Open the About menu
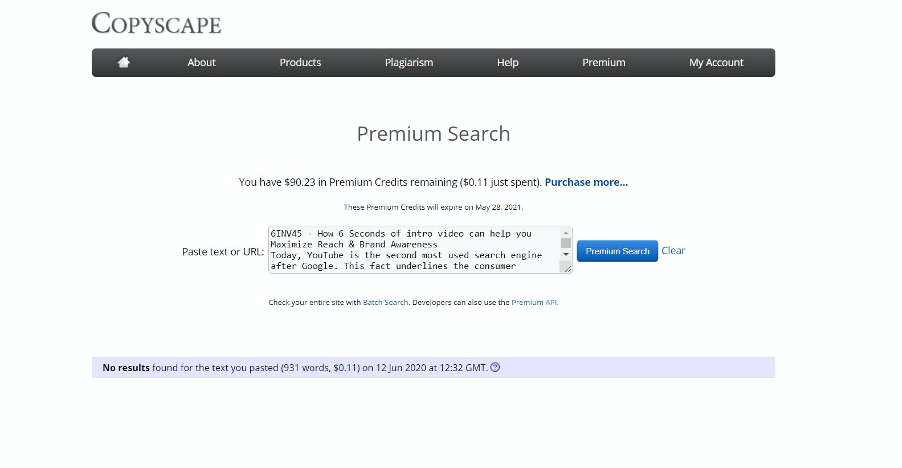The width and height of the screenshot is (902, 468). (x=201, y=63)
